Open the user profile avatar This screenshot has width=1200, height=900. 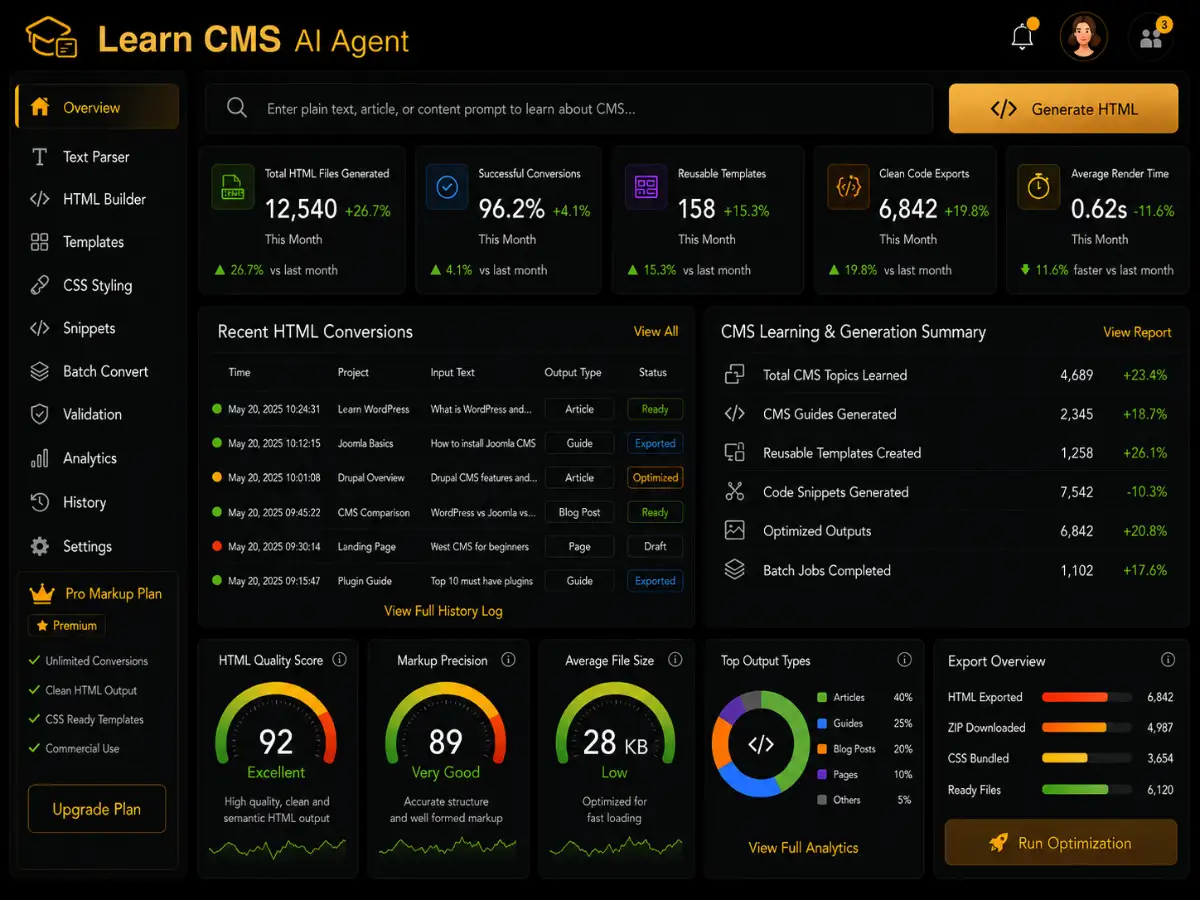coord(1084,37)
